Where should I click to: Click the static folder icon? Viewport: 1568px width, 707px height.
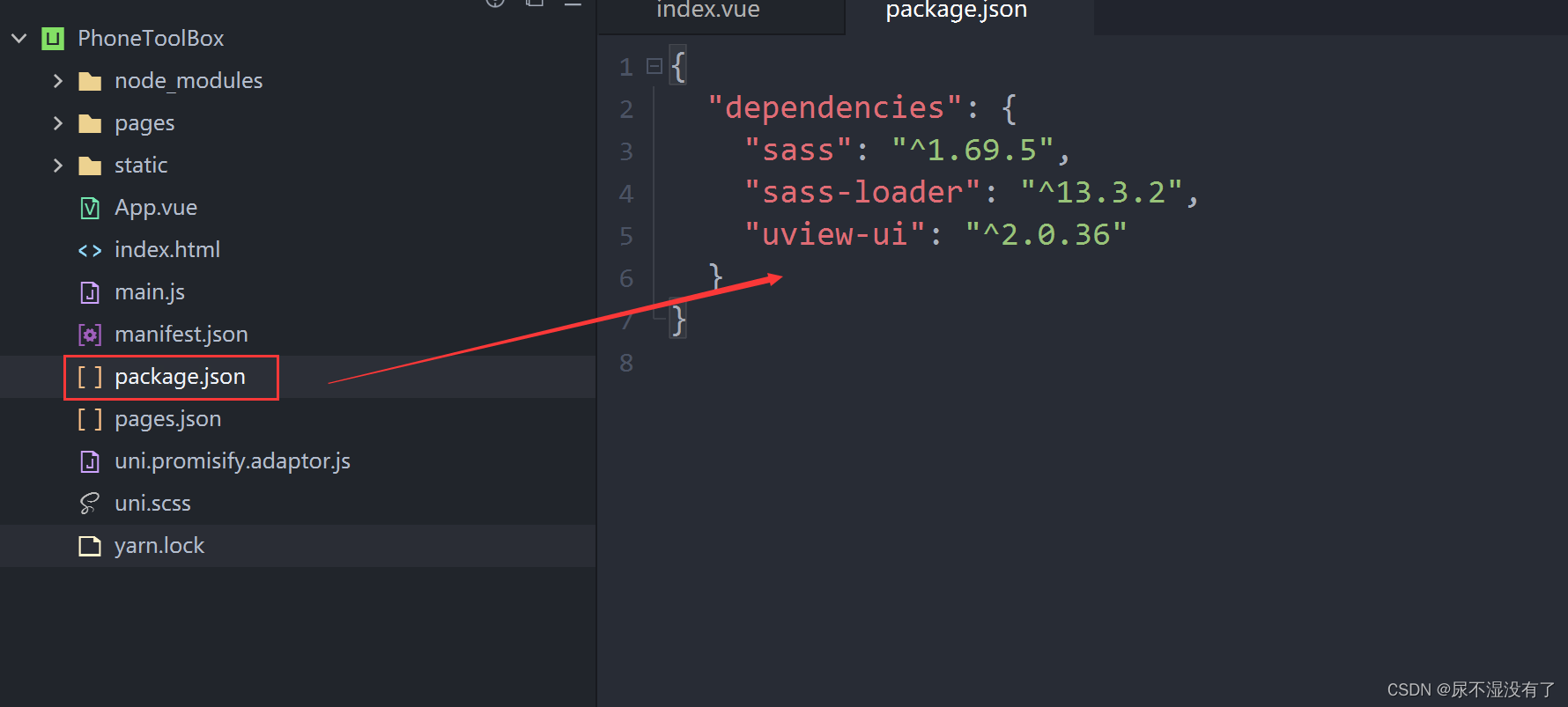pos(90,166)
